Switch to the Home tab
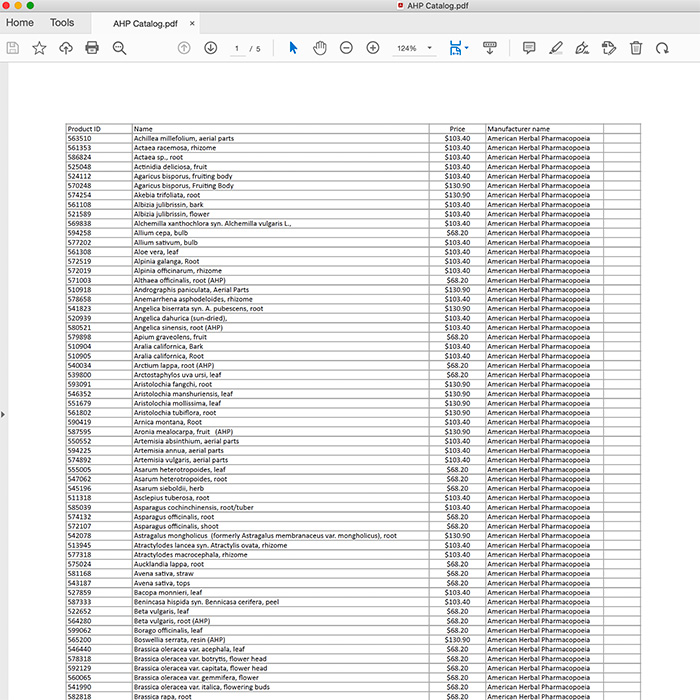700x700 pixels. pos(20,23)
